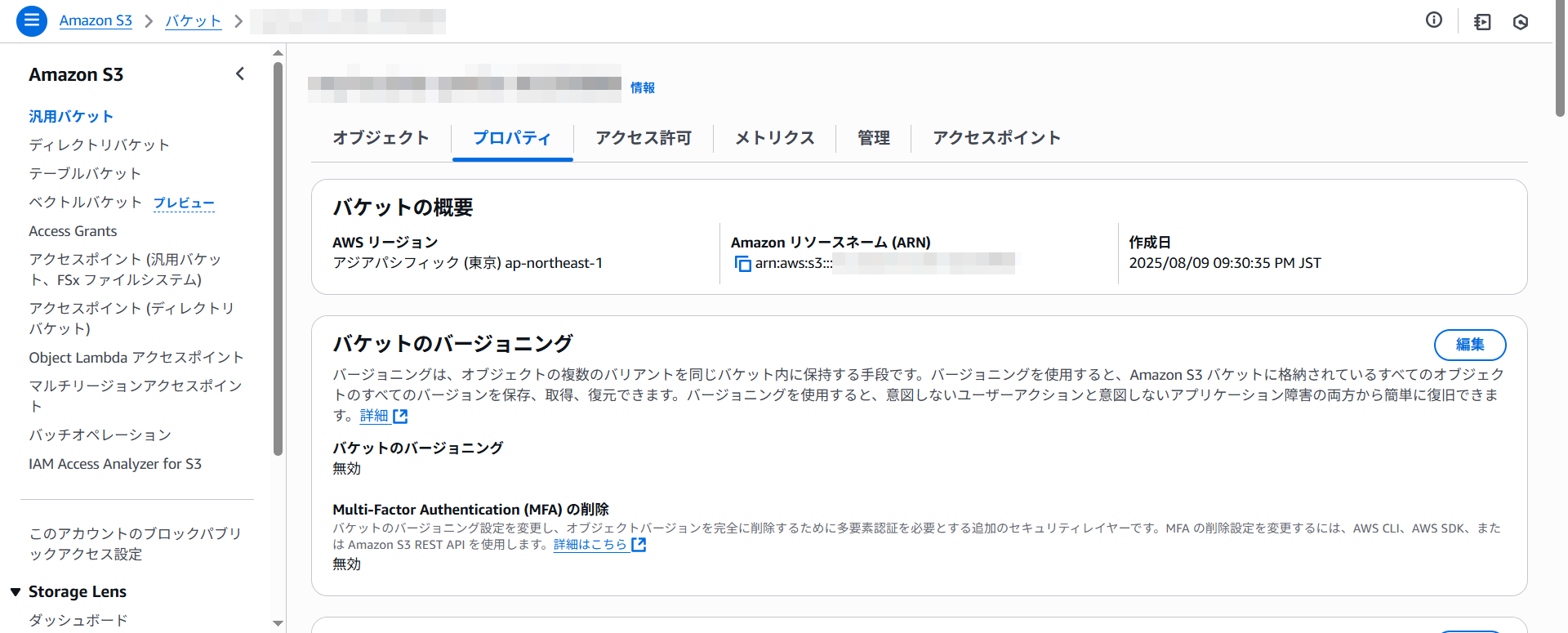Open the 情報 link next to bucket name
This screenshot has height=633, width=1568.
point(642,87)
